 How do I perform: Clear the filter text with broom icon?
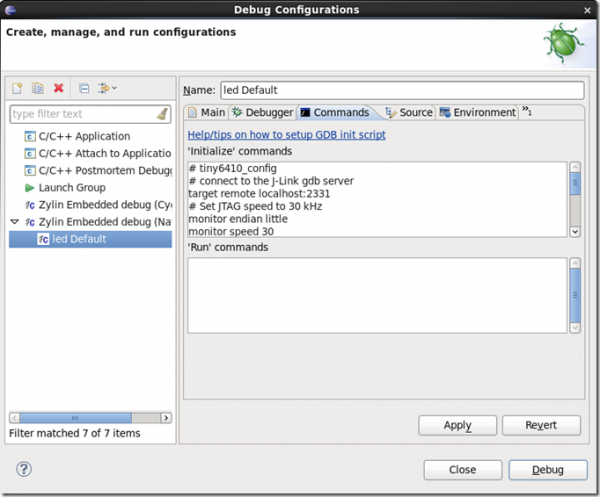162,115
